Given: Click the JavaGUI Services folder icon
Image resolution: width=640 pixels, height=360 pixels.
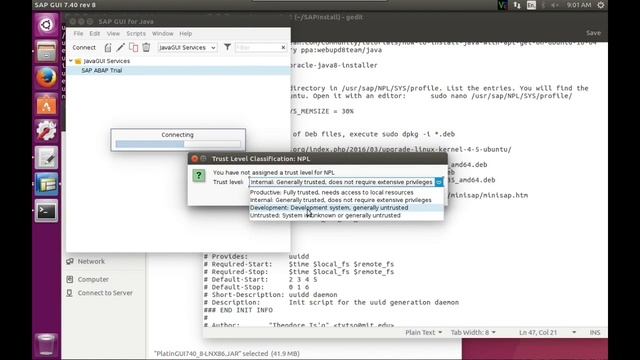Looking at the screenshot, I should coord(78,61).
